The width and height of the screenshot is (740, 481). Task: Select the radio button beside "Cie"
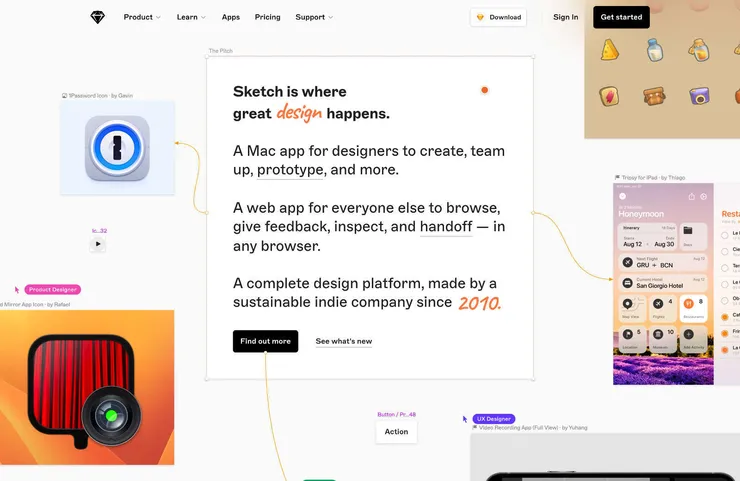click(x=724, y=251)
